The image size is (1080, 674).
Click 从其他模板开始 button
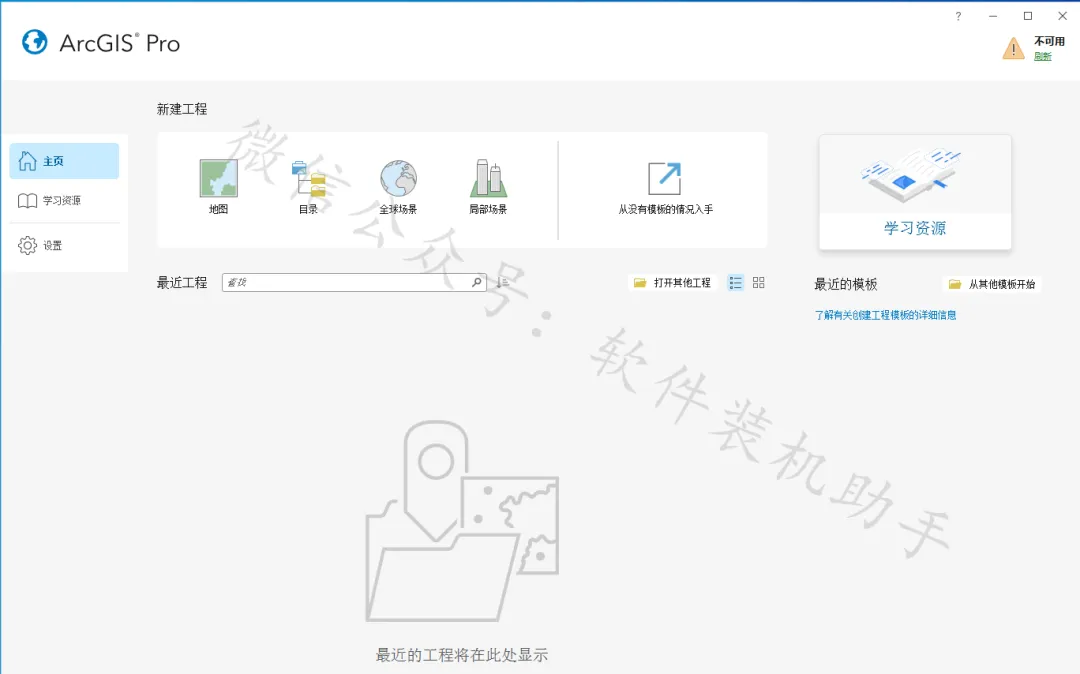(992, 284)
